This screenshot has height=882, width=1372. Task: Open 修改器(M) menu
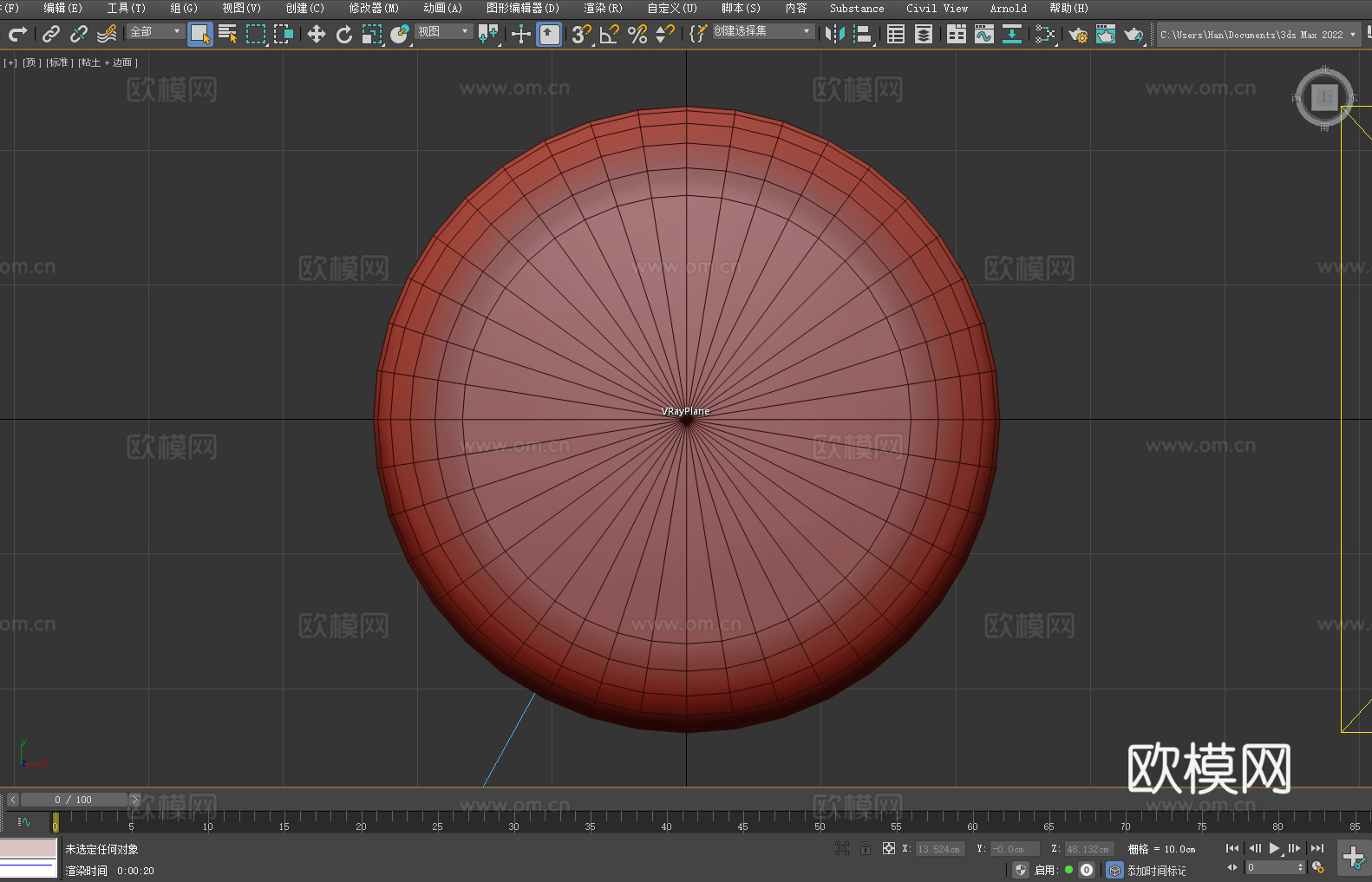tap(374, 8)
